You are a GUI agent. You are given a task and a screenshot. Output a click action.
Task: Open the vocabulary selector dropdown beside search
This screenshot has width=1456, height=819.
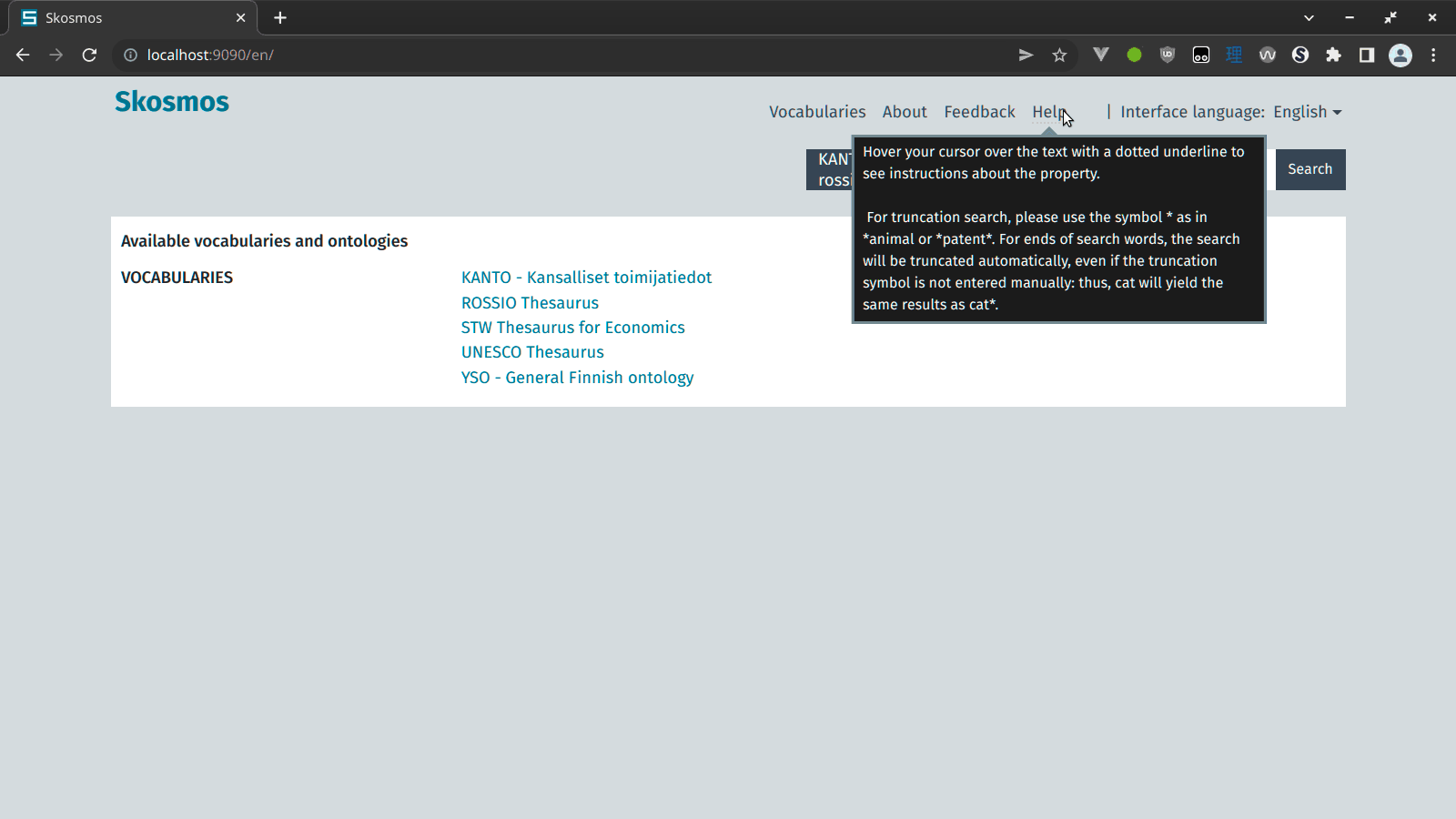click(x=829, y=169)
